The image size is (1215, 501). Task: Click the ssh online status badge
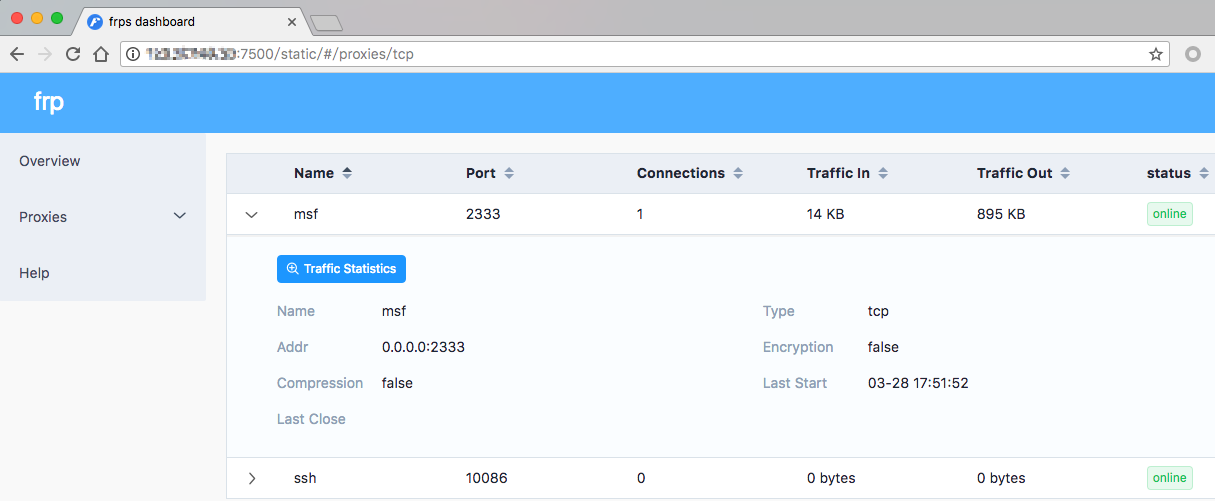coord(1170,478)
